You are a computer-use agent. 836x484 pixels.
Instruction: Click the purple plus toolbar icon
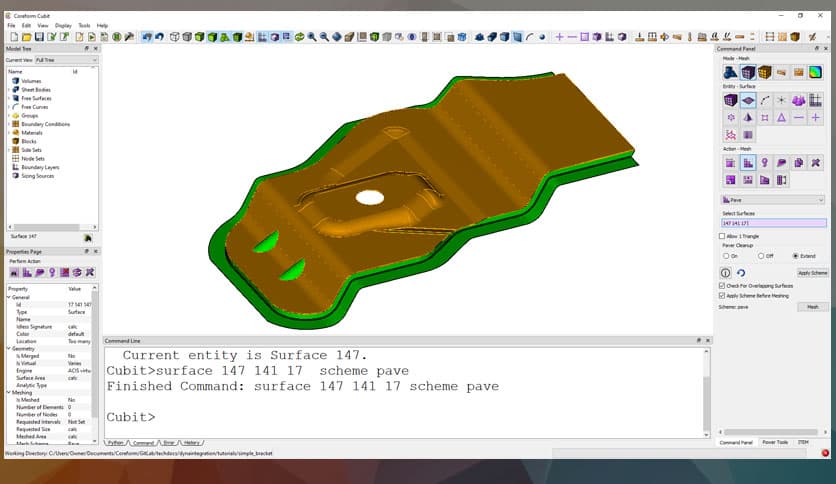[x=559, y=37]
